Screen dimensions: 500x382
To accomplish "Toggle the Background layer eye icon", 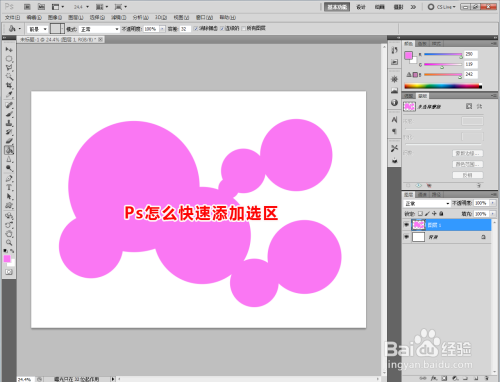I will click(x=406, y=237).
